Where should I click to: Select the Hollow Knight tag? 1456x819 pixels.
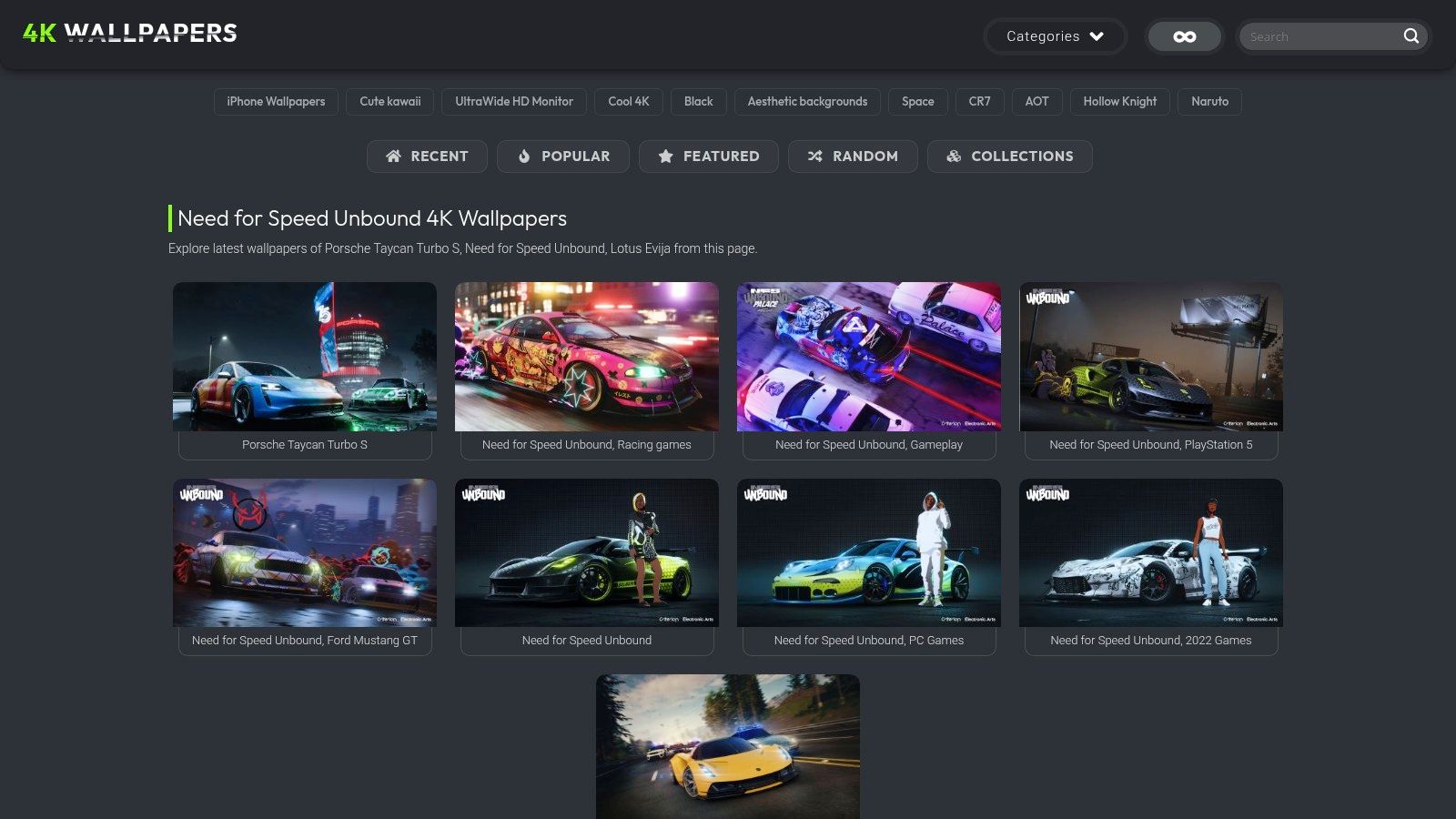(1120, 102)
